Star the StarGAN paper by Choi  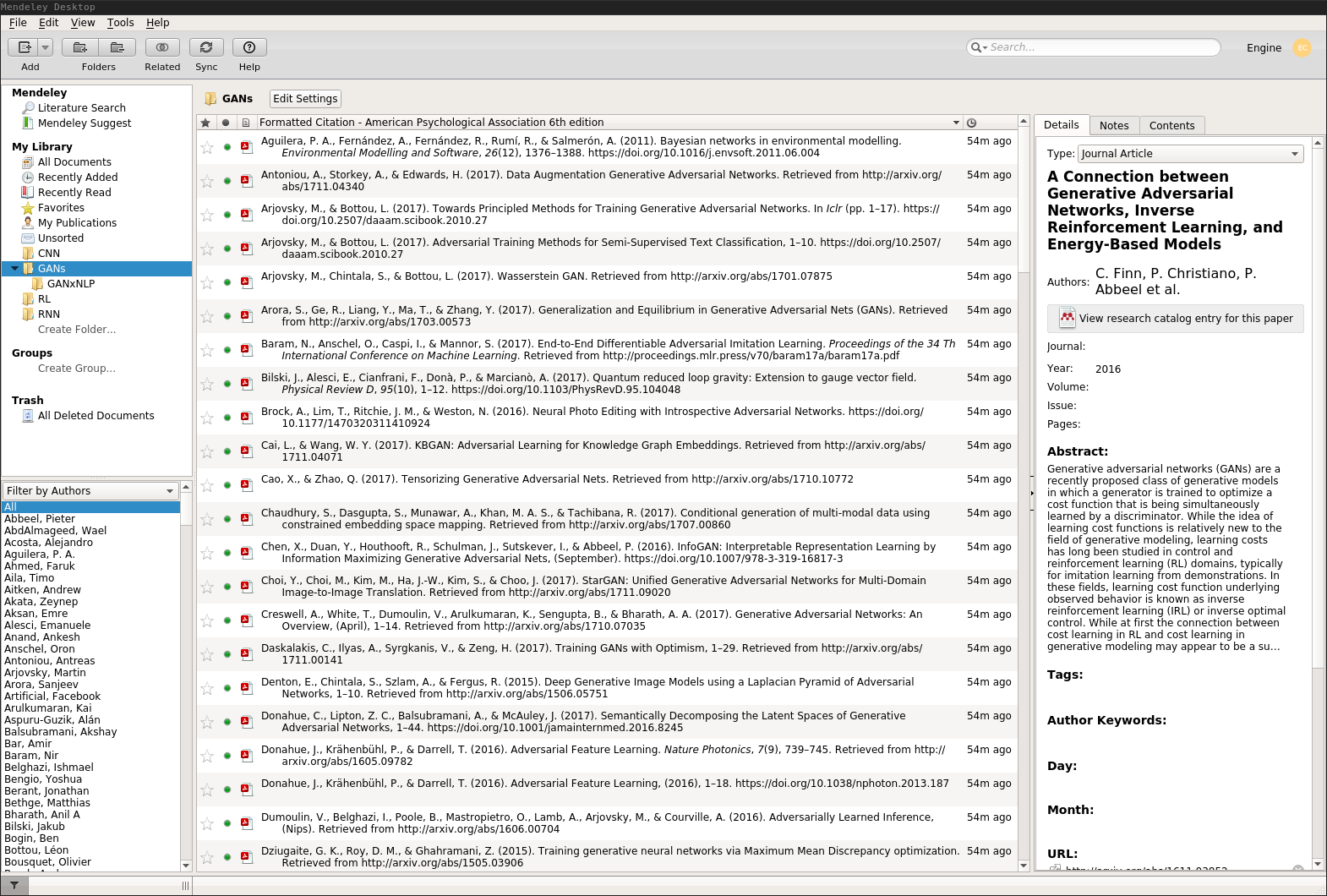[207, 587]
